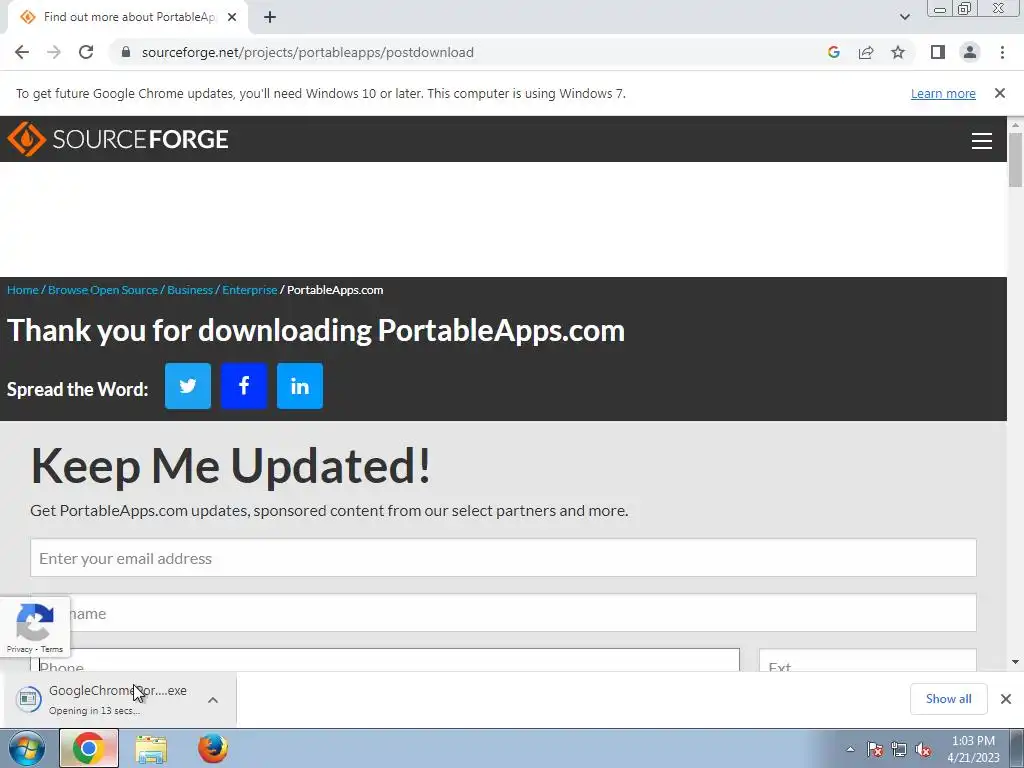The height and width of the screenshot is (768, 1024).
Task: Click the network tray icon
Action: (899, 749)
